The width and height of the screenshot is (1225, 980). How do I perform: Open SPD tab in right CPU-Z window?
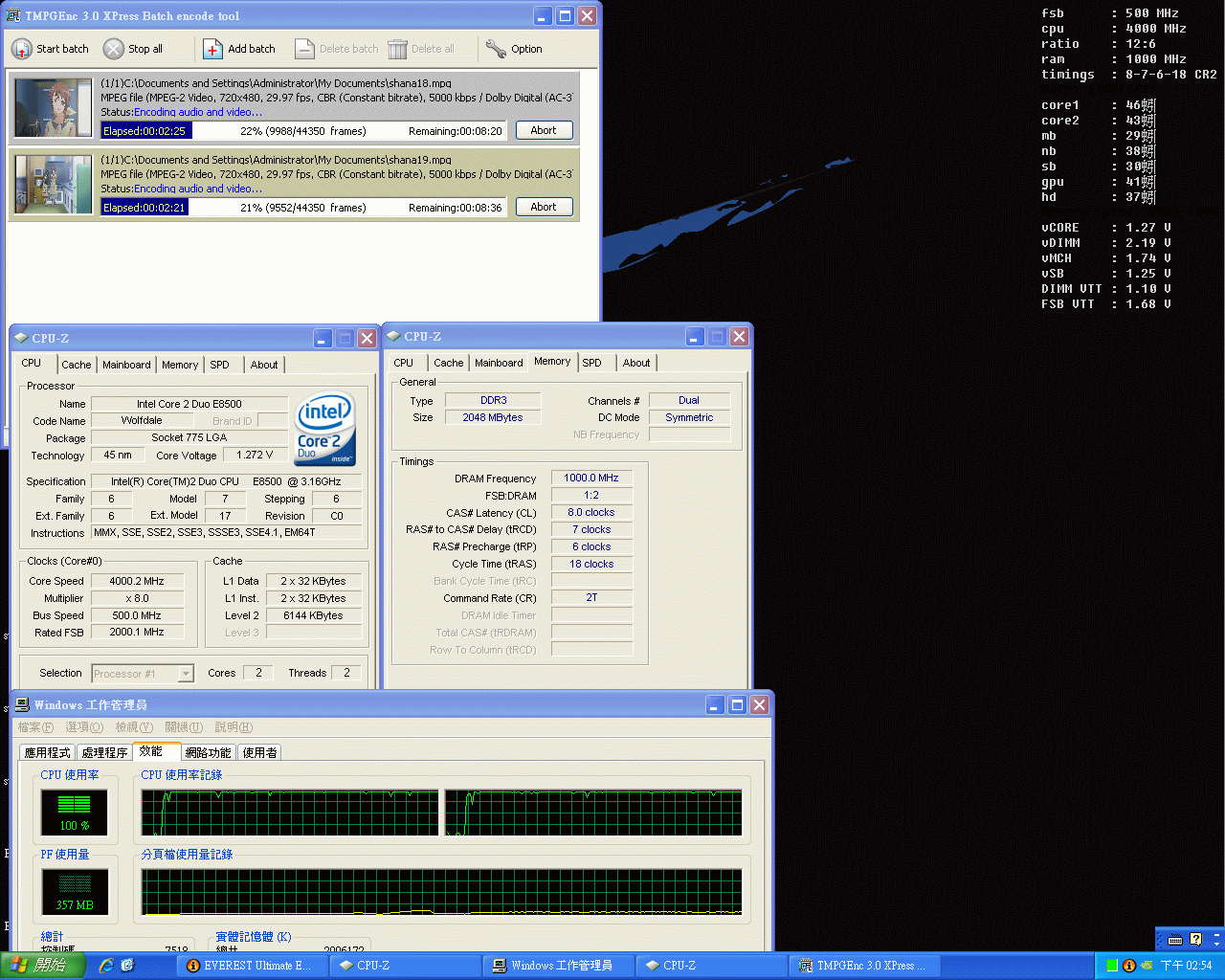(x=592, y=363)
